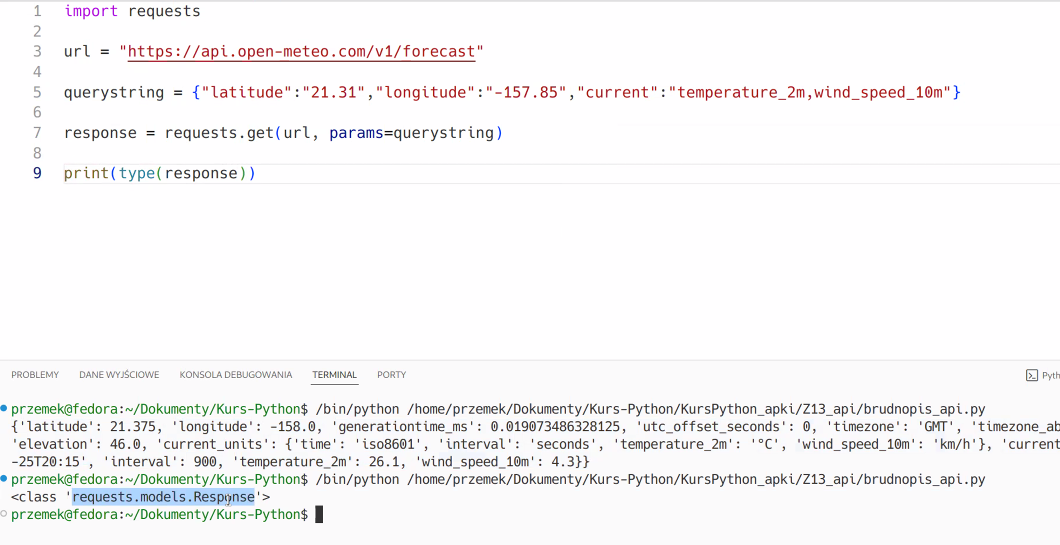This screenshot has height=545, width=1060.
Task: Click the import keyword on line 1
Action: pos(91,11)
